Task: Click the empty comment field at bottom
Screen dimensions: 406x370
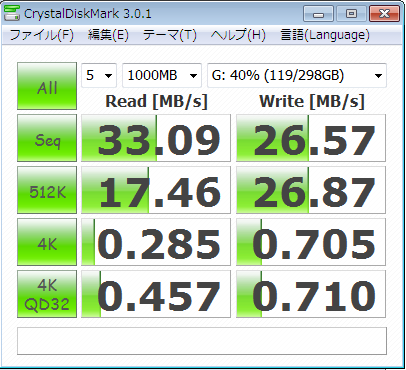Action: tap(202, 341)
